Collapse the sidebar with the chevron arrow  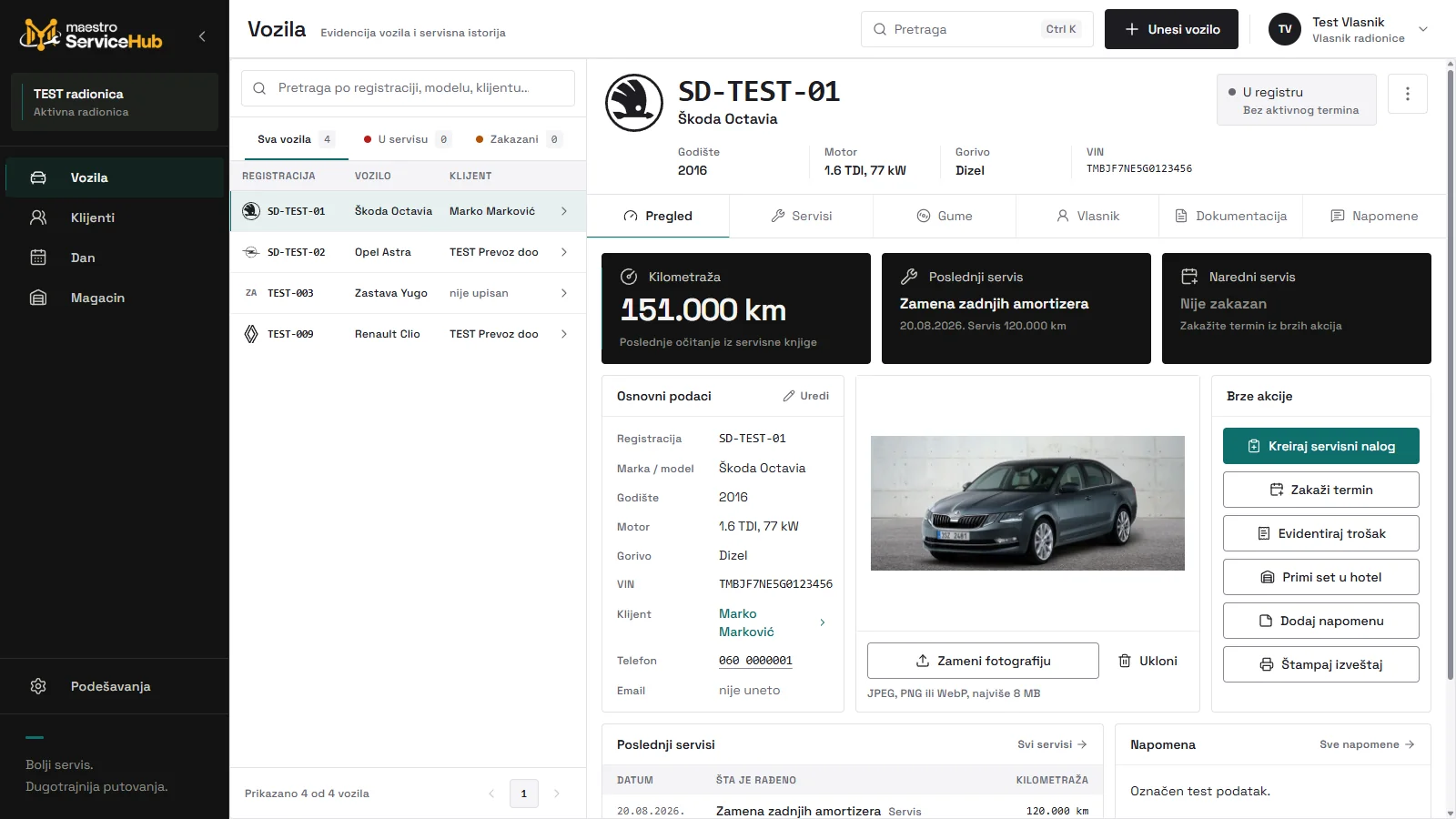point(202,36)
